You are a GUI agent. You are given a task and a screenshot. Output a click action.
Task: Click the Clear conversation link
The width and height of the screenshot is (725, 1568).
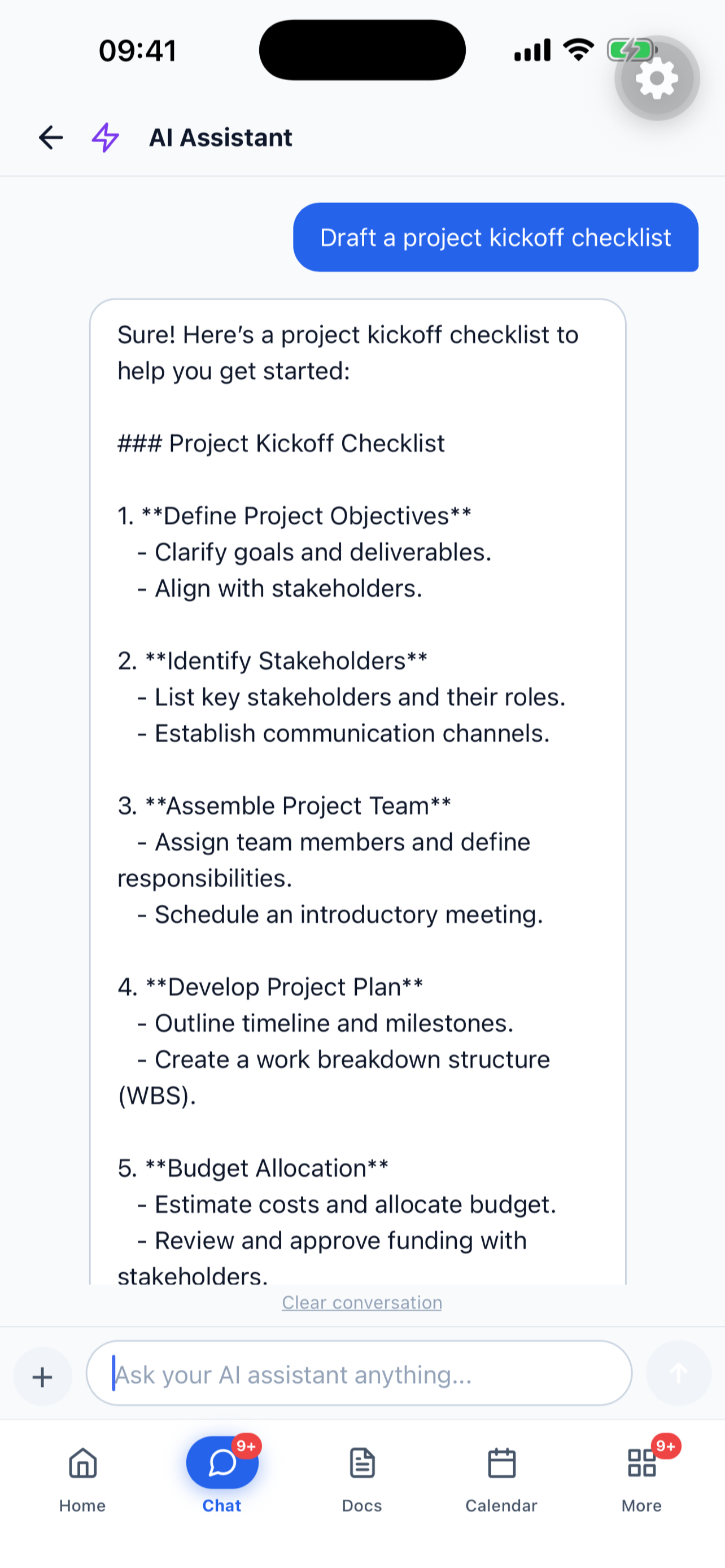pos(361,1302)
